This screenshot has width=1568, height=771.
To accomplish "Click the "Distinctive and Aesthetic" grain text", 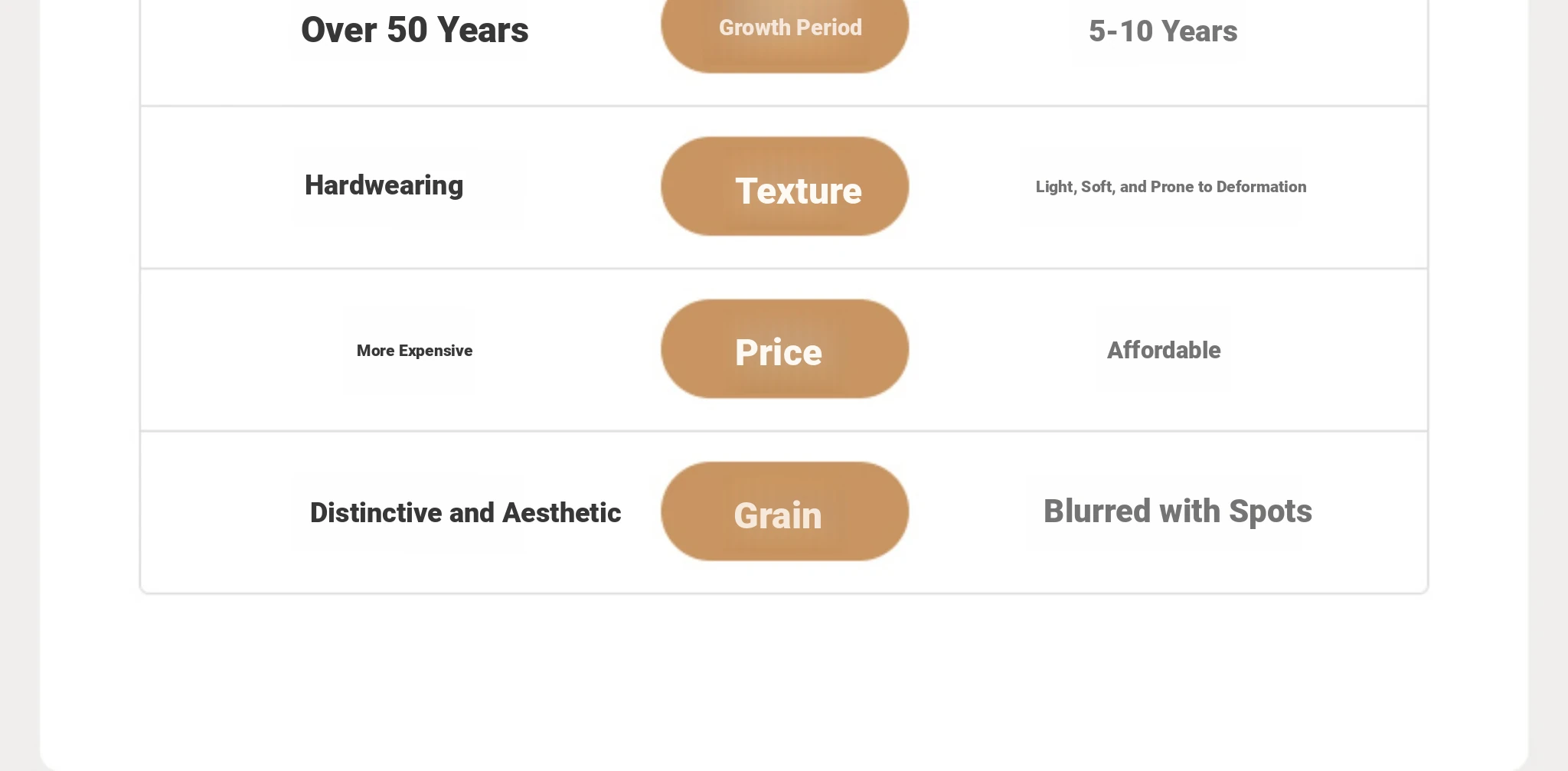I will 465,513.
